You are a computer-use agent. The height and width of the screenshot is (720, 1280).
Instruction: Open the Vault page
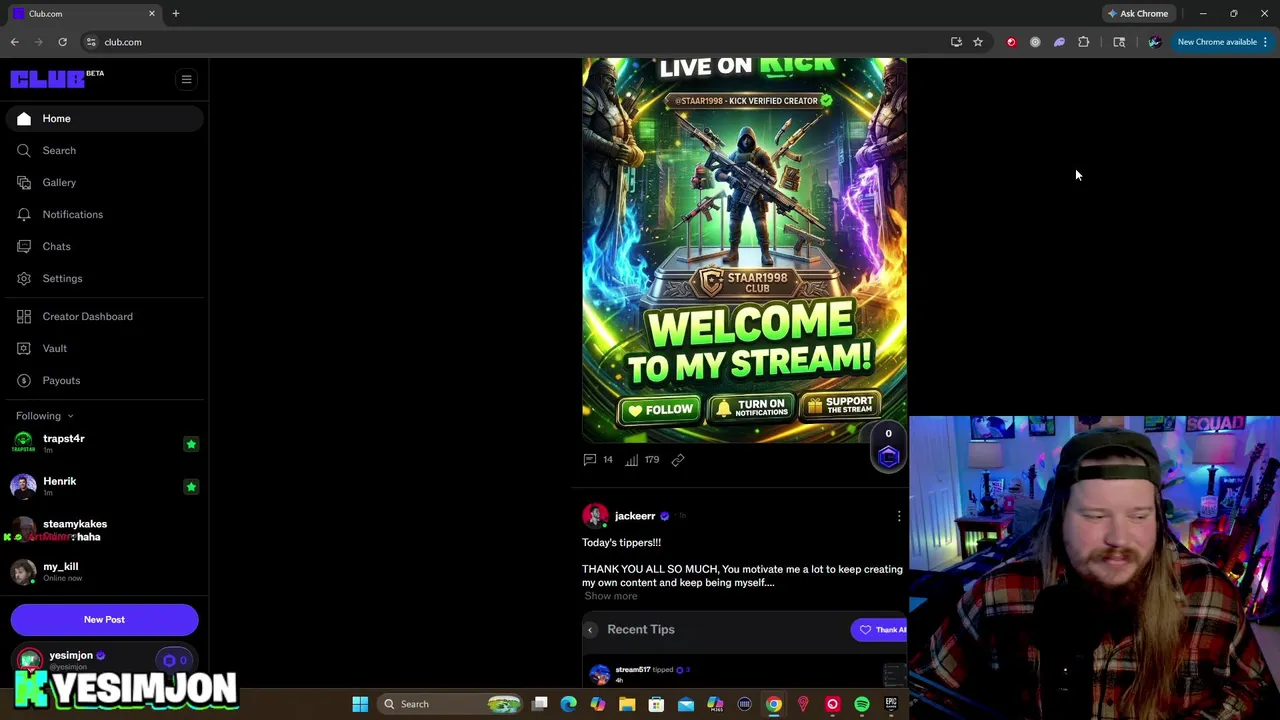(x=104, y=348)
